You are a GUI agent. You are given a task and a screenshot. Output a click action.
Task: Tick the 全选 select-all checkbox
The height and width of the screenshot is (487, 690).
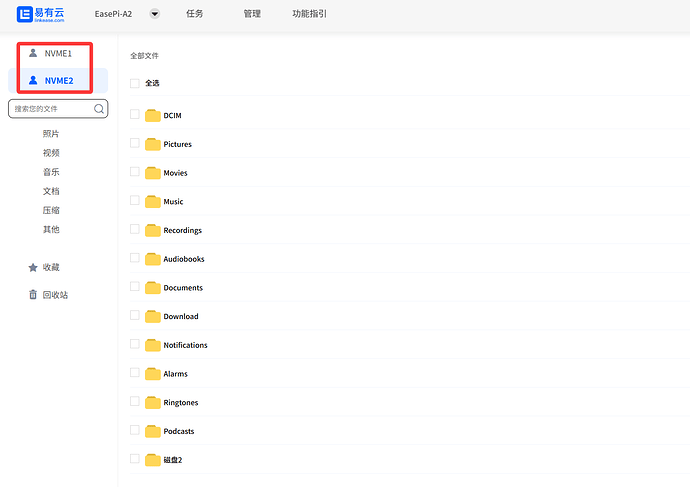coord(135,83)
